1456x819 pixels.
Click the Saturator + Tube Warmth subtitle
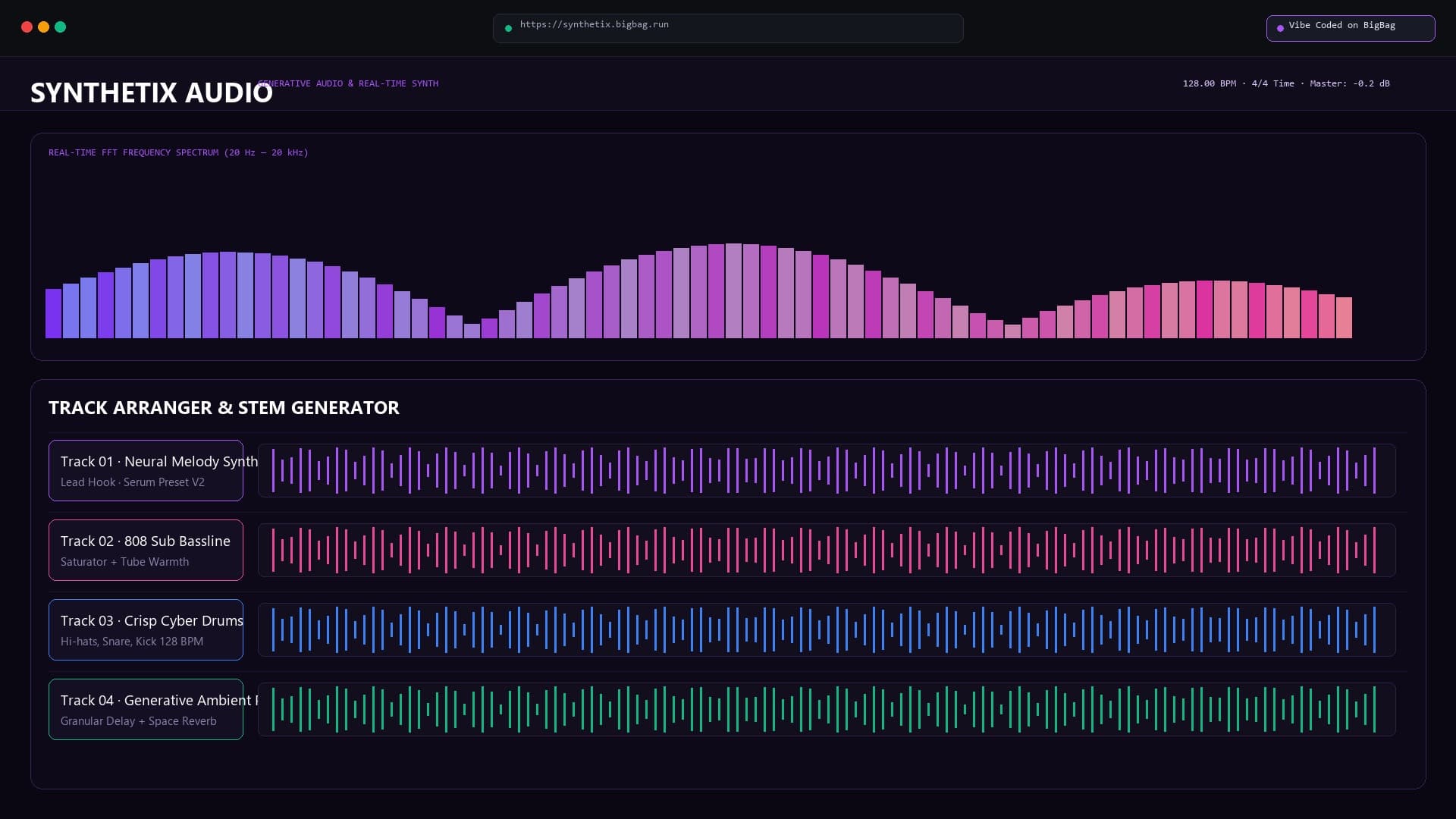(125, 562)
